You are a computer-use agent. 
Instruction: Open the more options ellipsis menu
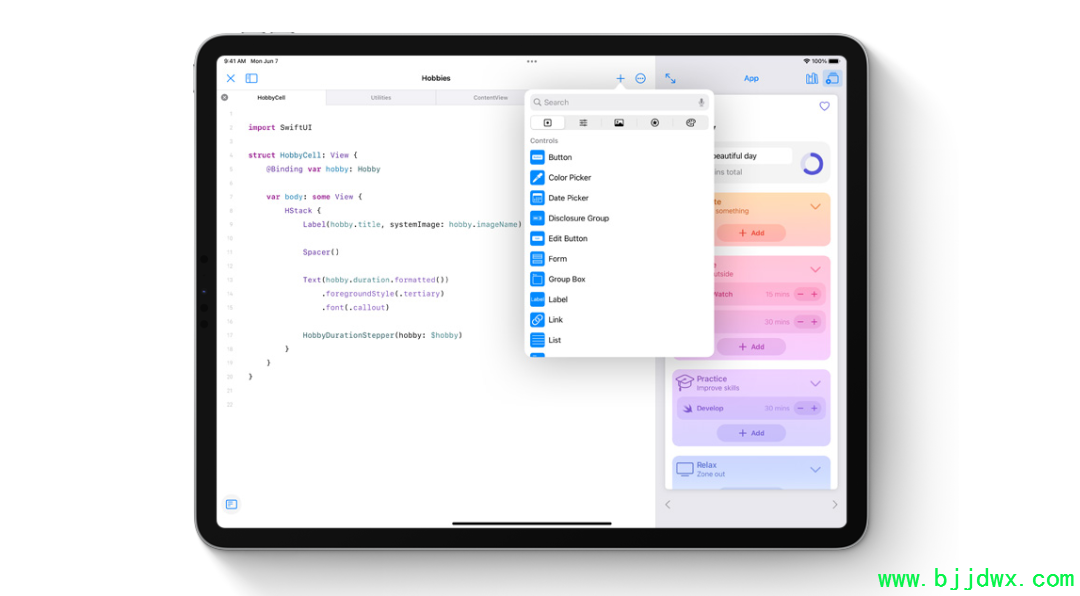pos(641,79)
